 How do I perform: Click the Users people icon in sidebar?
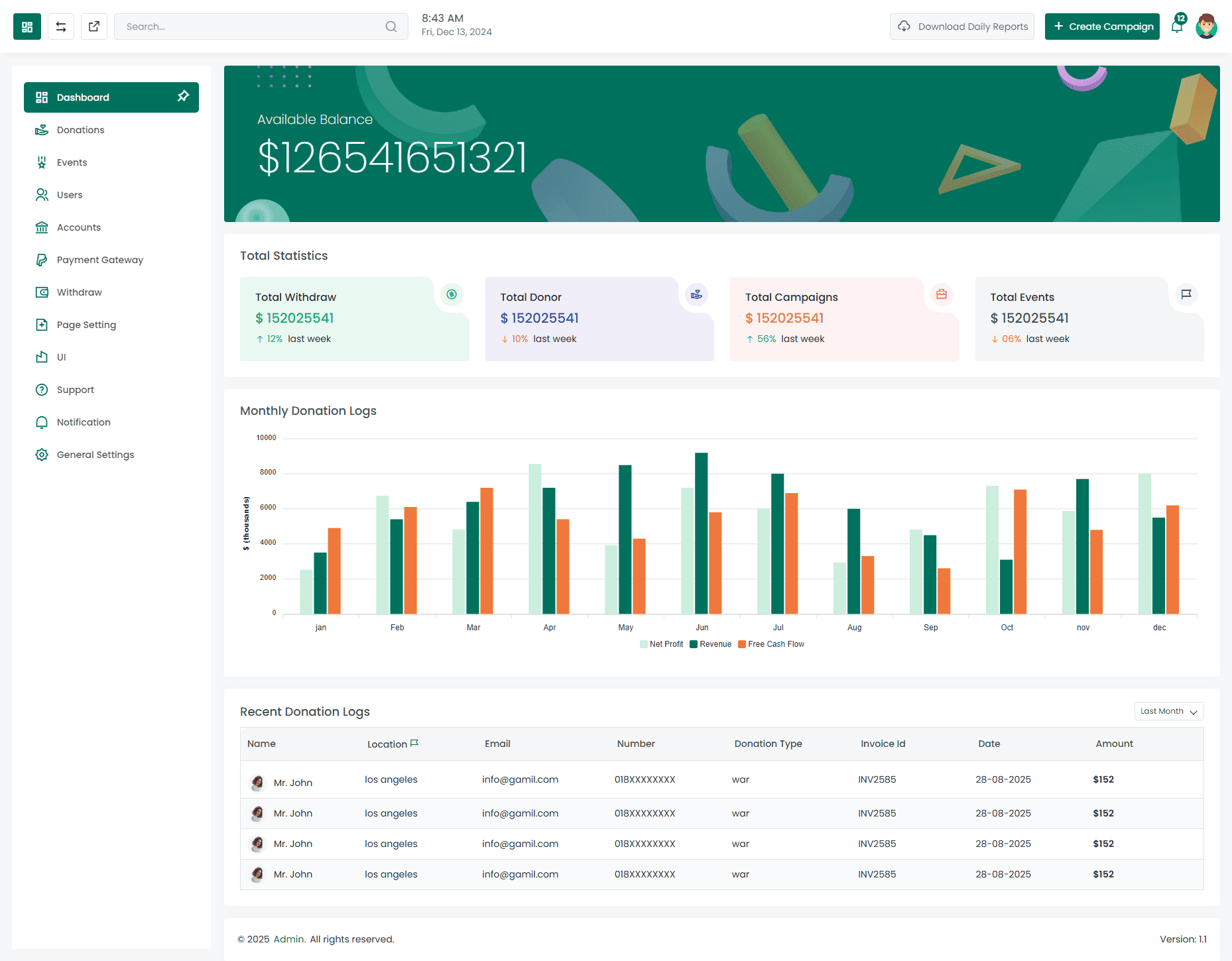click(x=42, y=195)
